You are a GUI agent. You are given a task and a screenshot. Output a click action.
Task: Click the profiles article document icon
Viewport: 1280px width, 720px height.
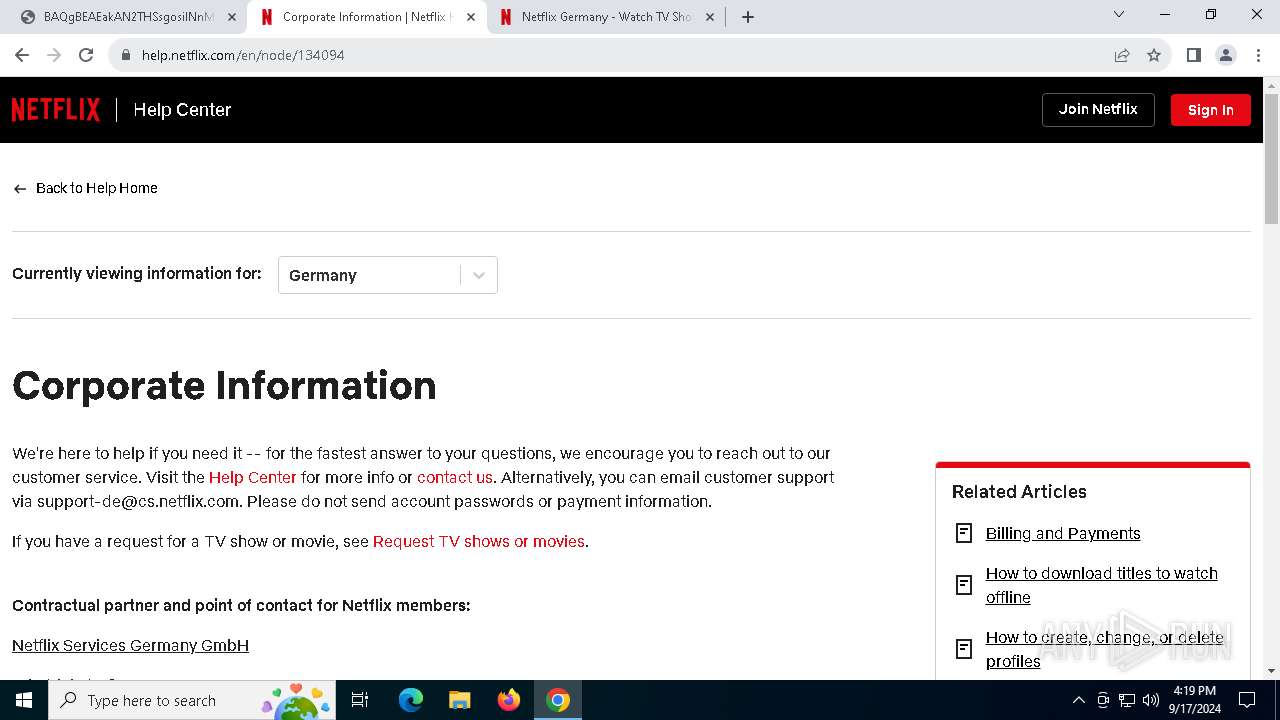tap(964, 649)
